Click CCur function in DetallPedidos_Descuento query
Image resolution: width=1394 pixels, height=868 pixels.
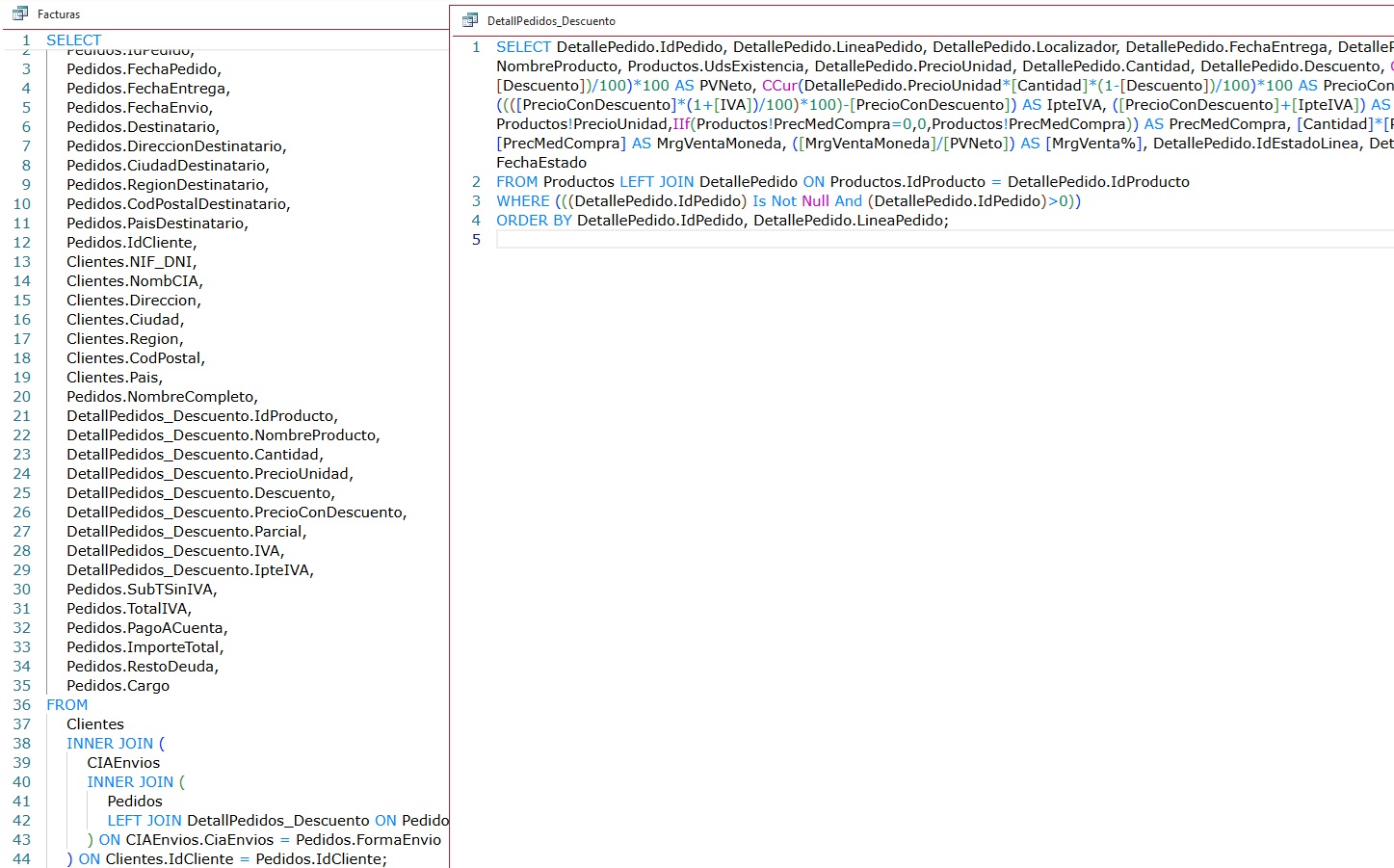tap(780, 85)
